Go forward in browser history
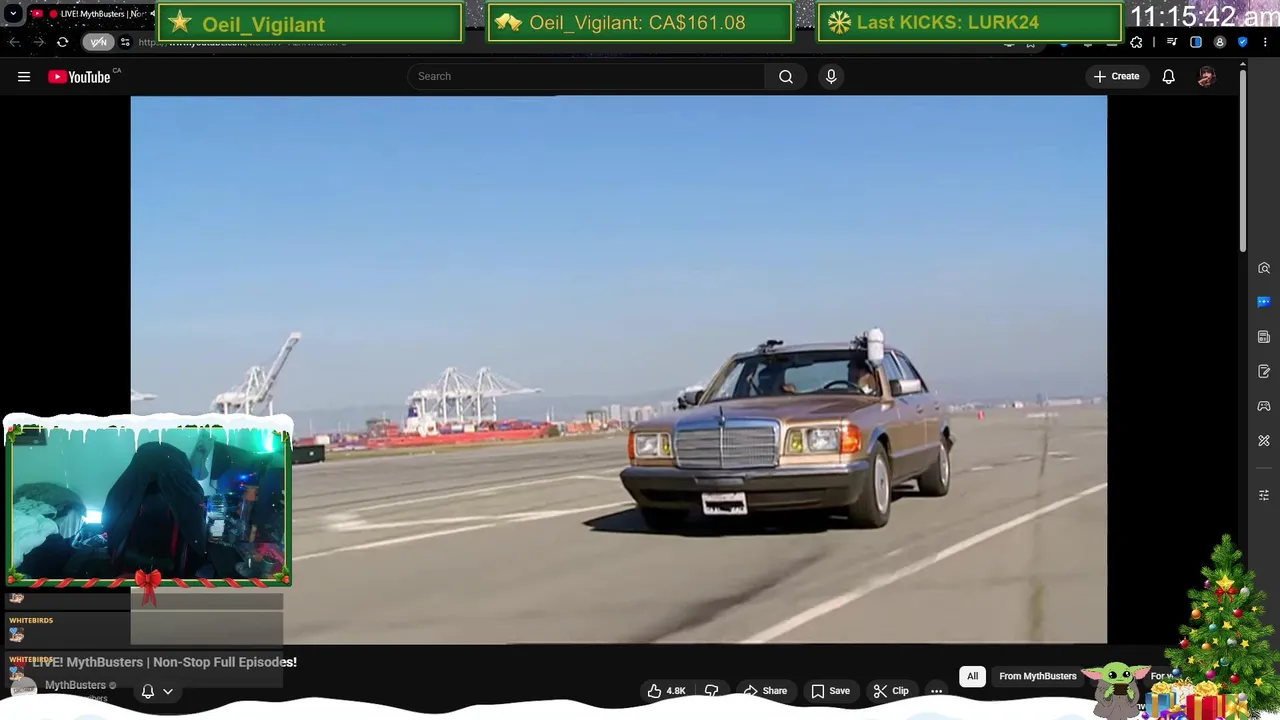Viewport: 1280px width, 720px height. point(38,42)
